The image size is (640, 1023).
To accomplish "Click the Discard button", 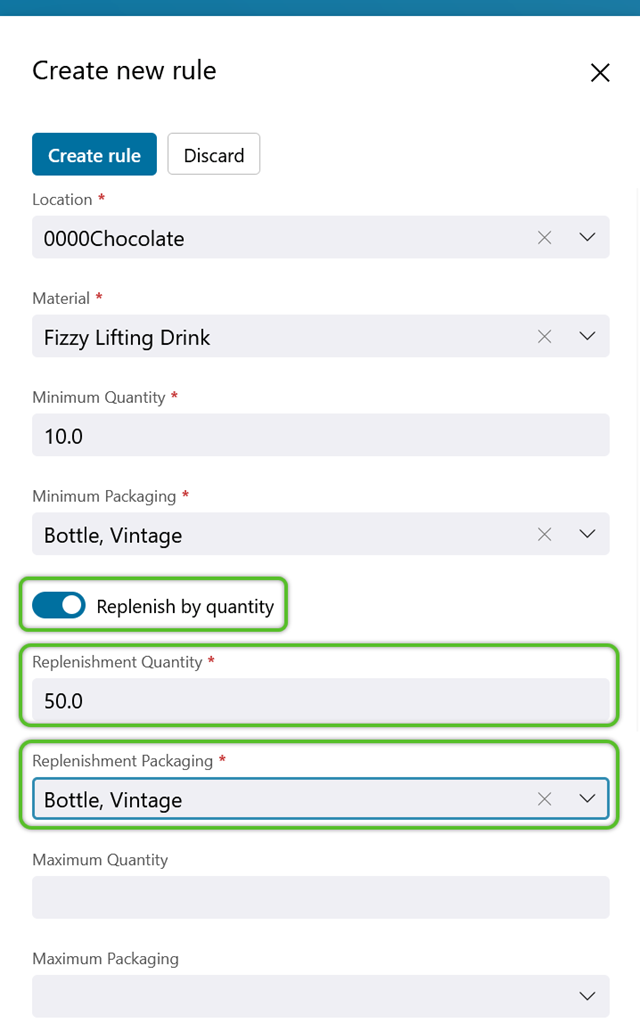I will coord(214,155).
